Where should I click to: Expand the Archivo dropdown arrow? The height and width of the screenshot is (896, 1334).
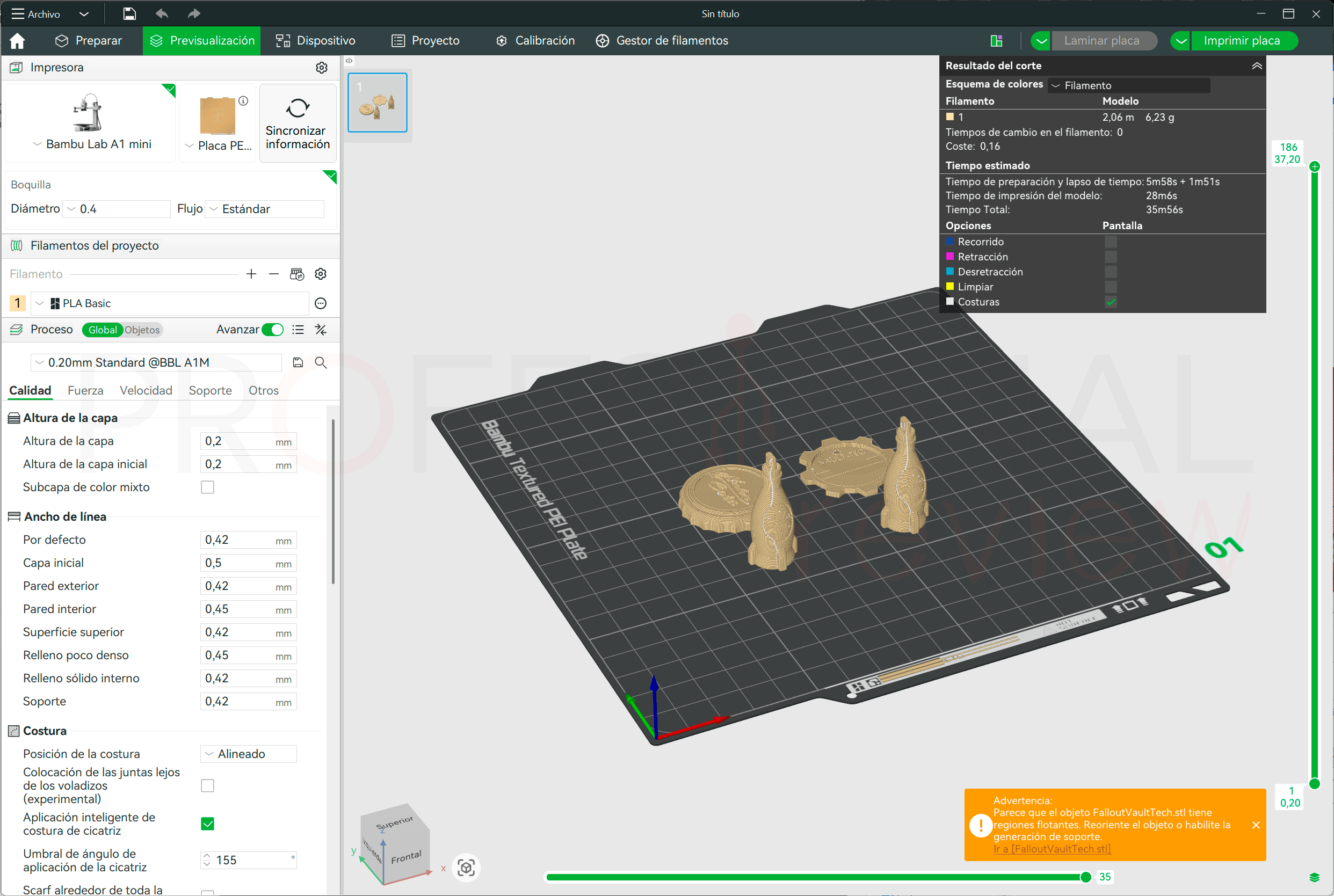click(x=84, y=14)
